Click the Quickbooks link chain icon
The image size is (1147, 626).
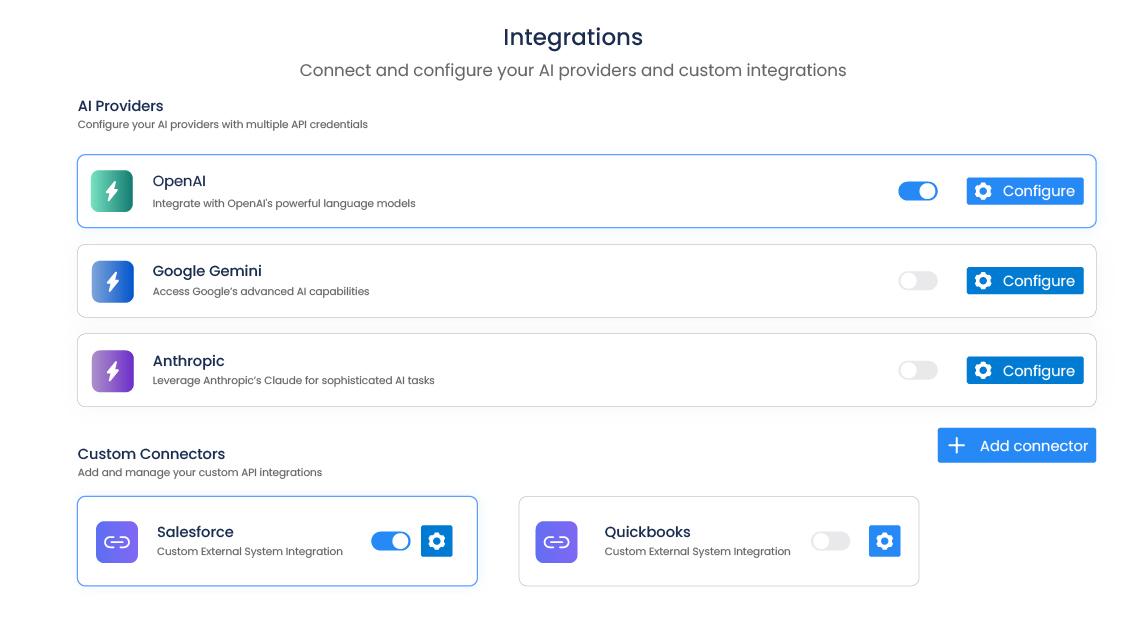pos(556,542)
